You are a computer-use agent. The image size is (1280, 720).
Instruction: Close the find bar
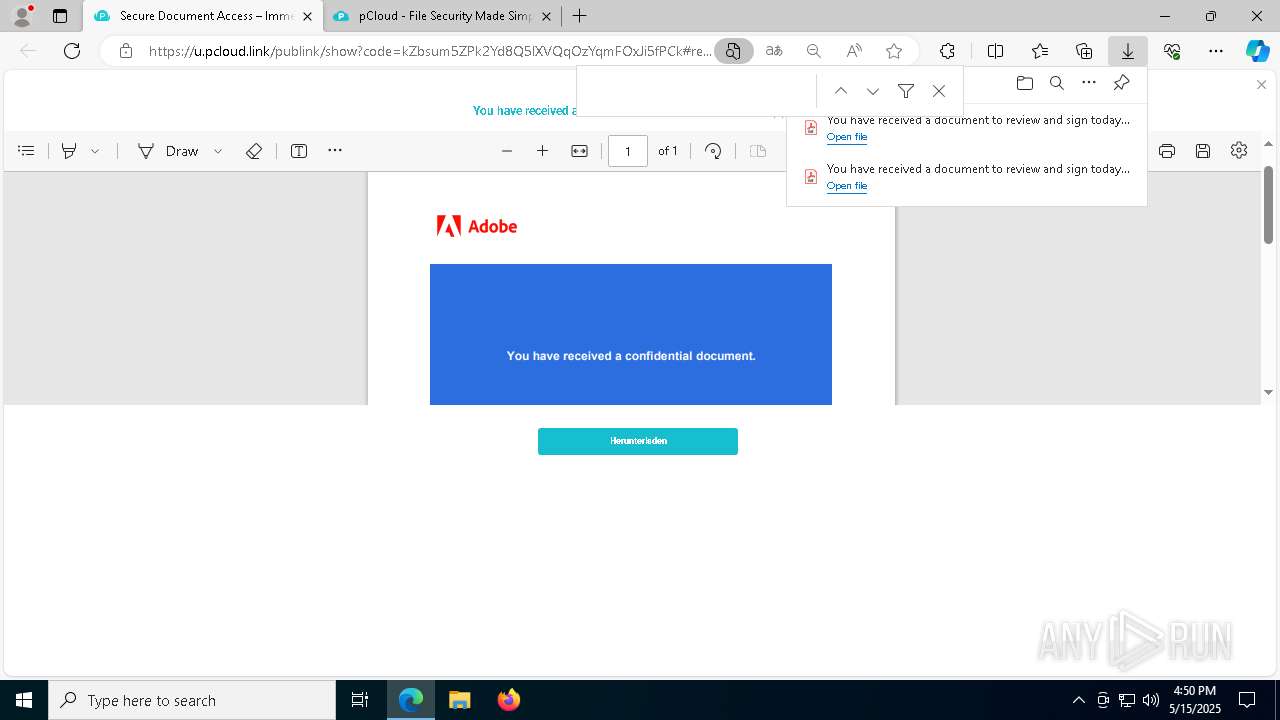click(x=939, y=91)
